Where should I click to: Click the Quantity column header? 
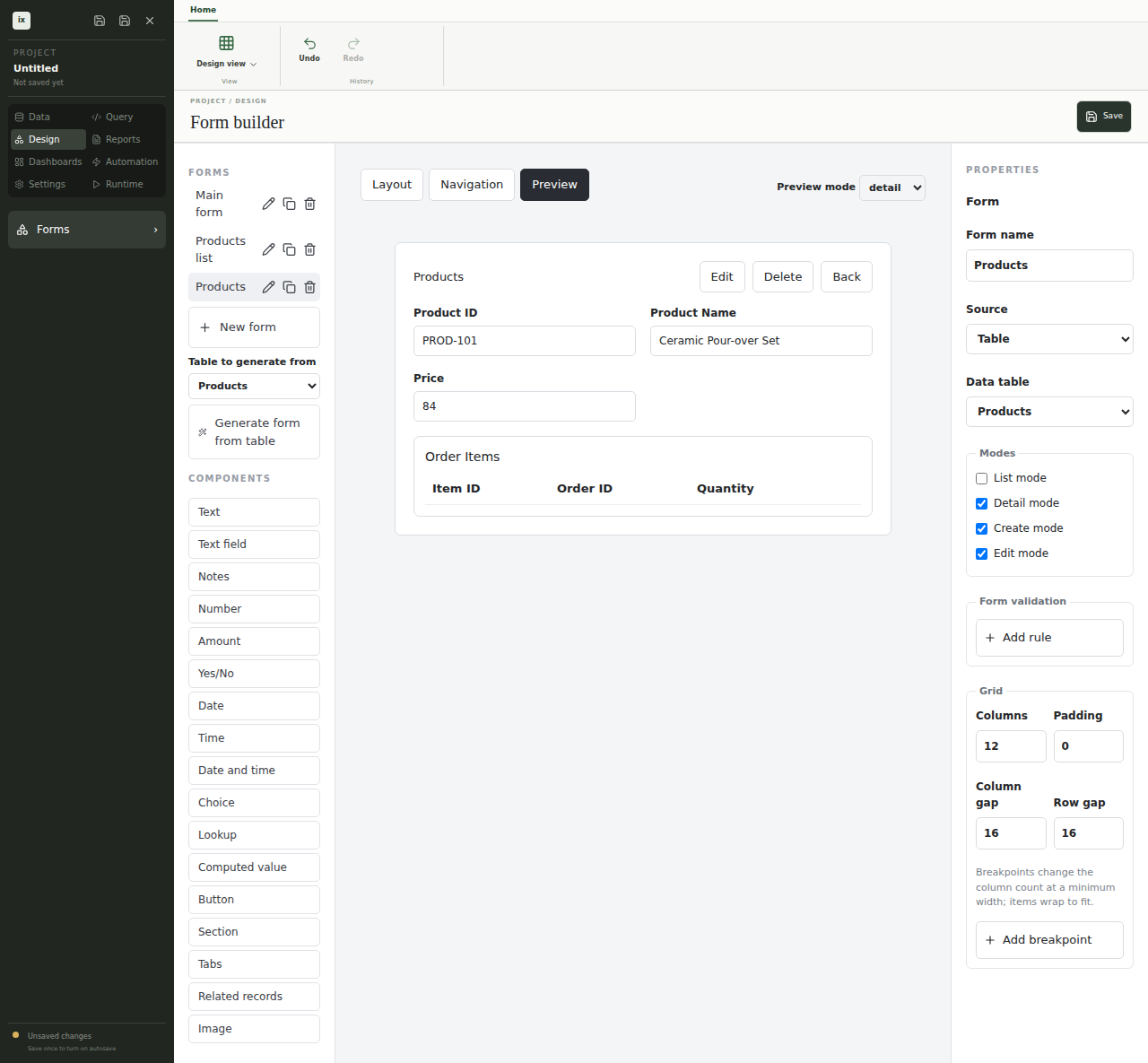tap(726, 489)
